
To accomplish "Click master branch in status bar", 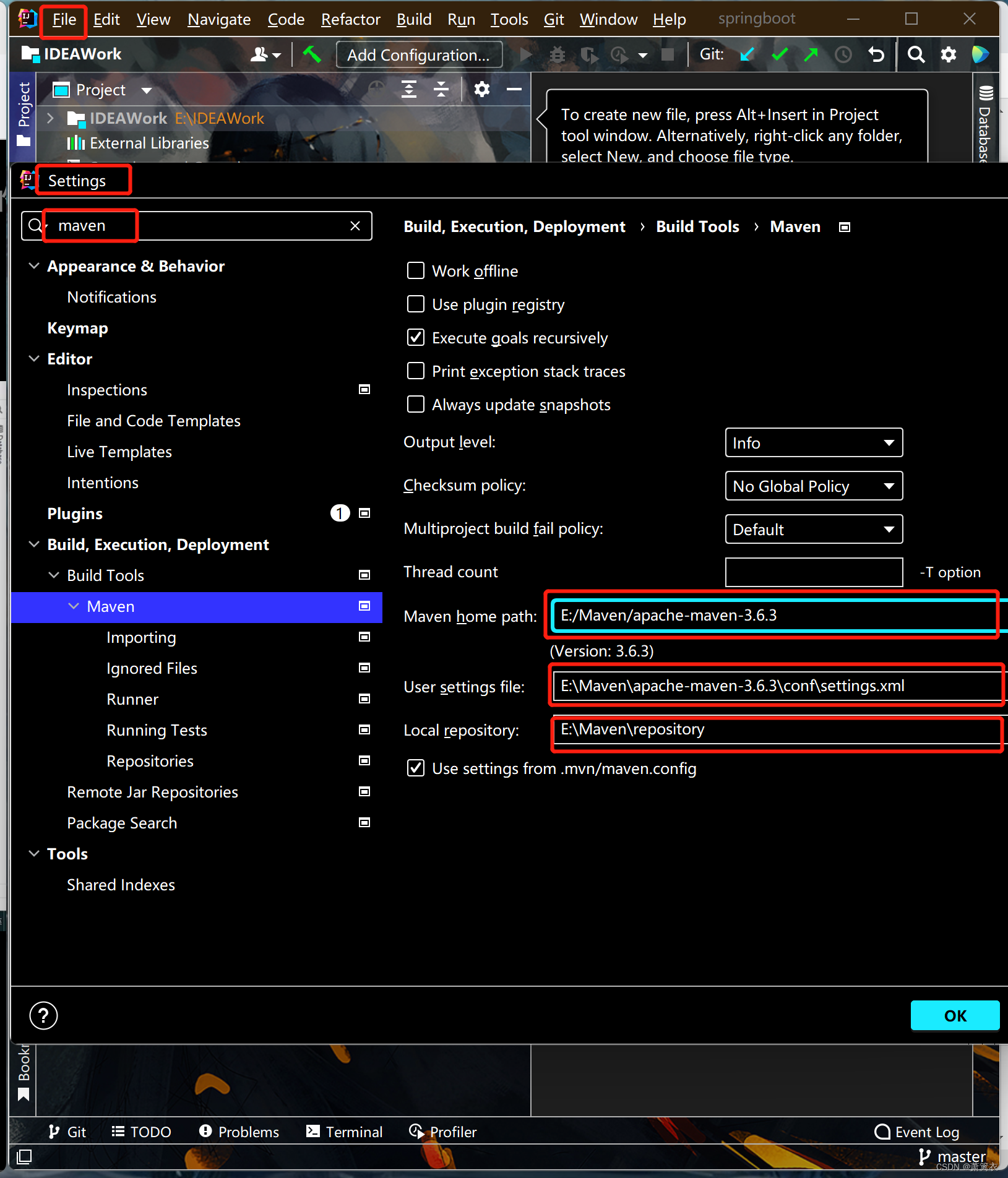I will point(953,1156).
